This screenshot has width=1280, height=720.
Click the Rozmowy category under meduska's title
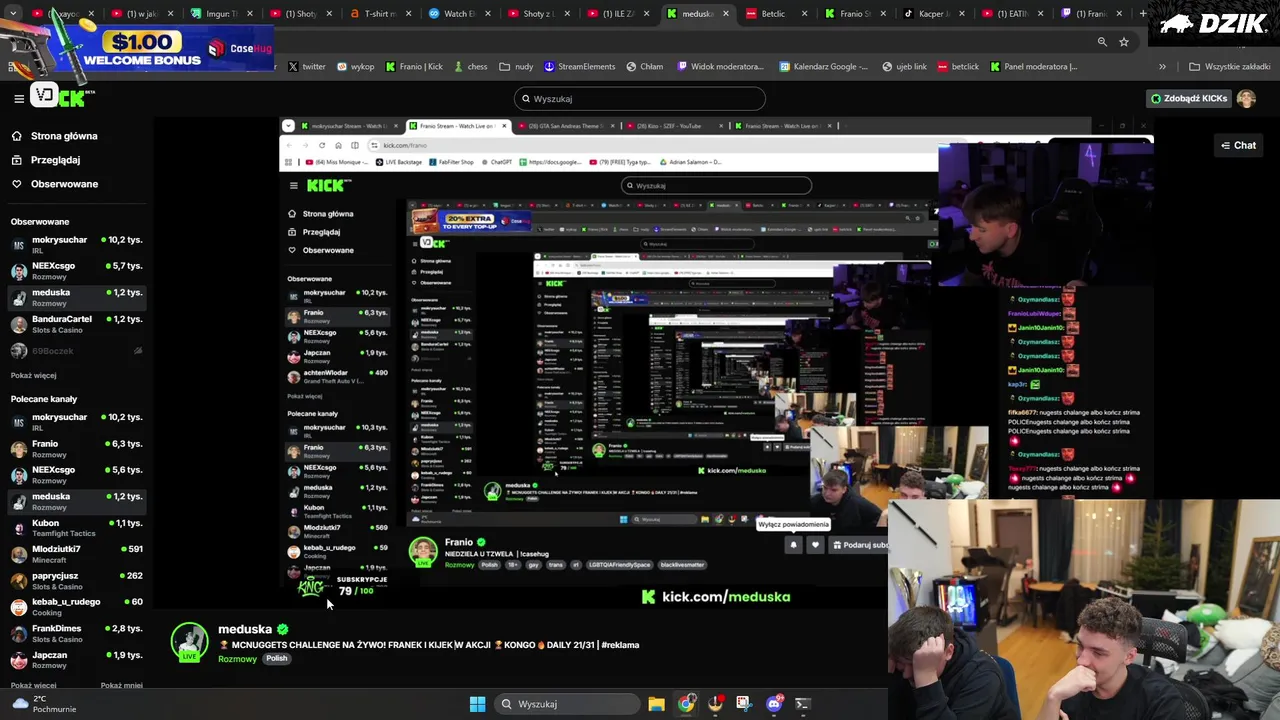click(237, 659)
